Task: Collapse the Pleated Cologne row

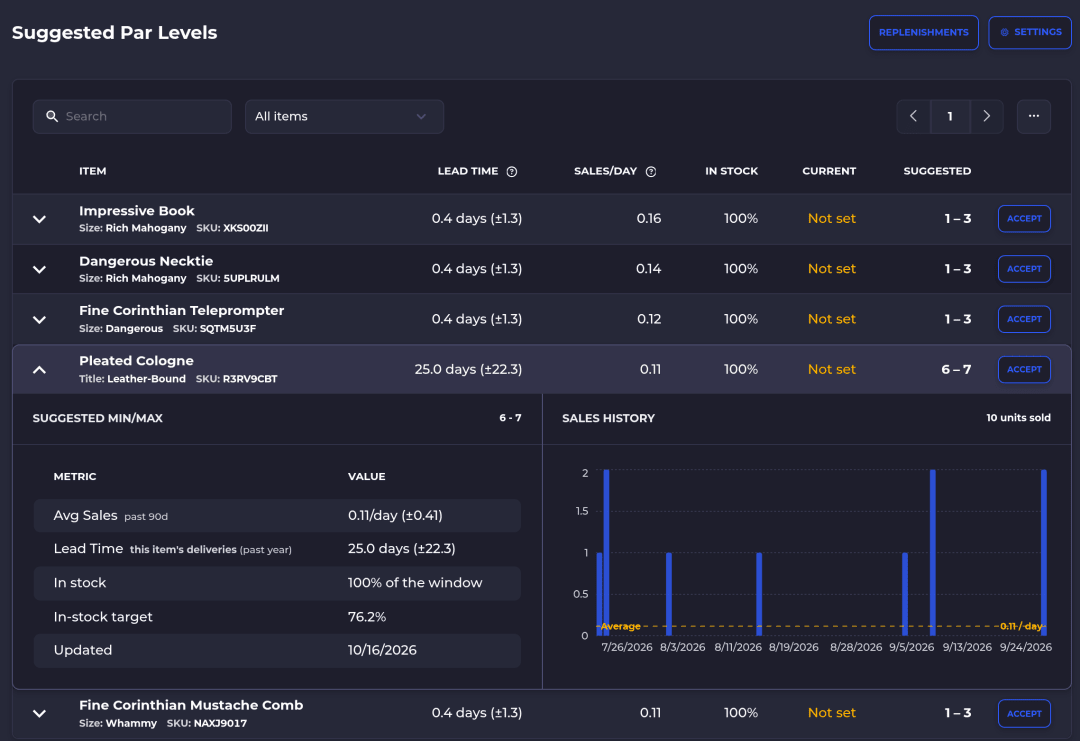Action: [39, 370]
